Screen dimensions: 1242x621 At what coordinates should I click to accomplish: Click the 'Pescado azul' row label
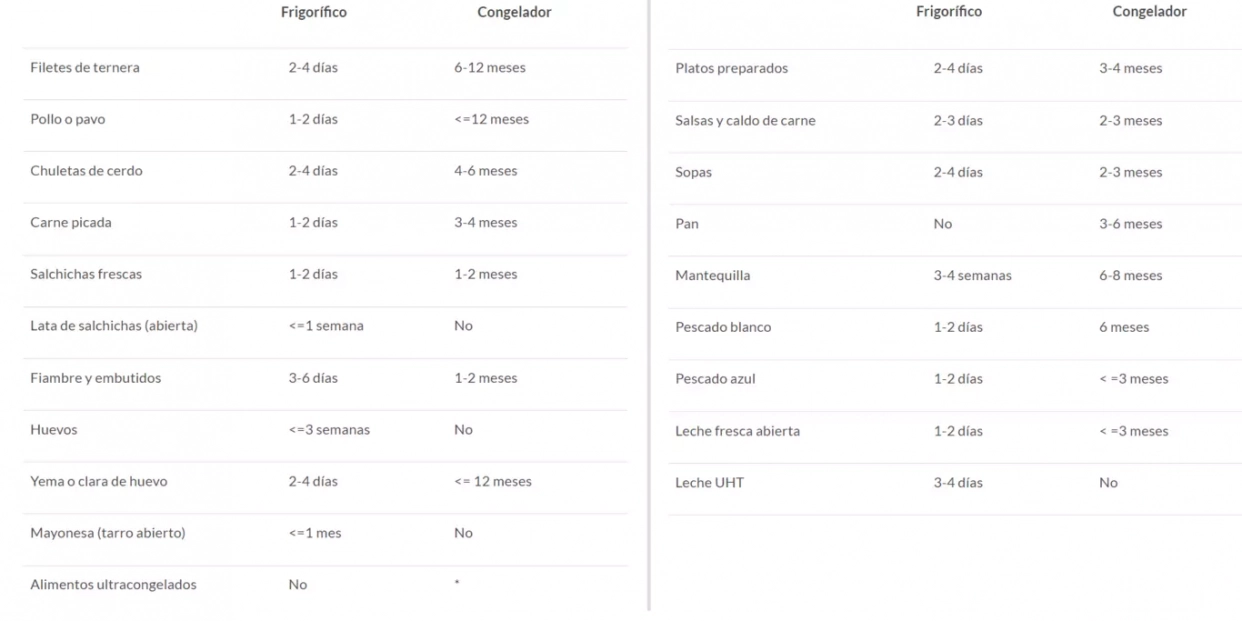715,379
